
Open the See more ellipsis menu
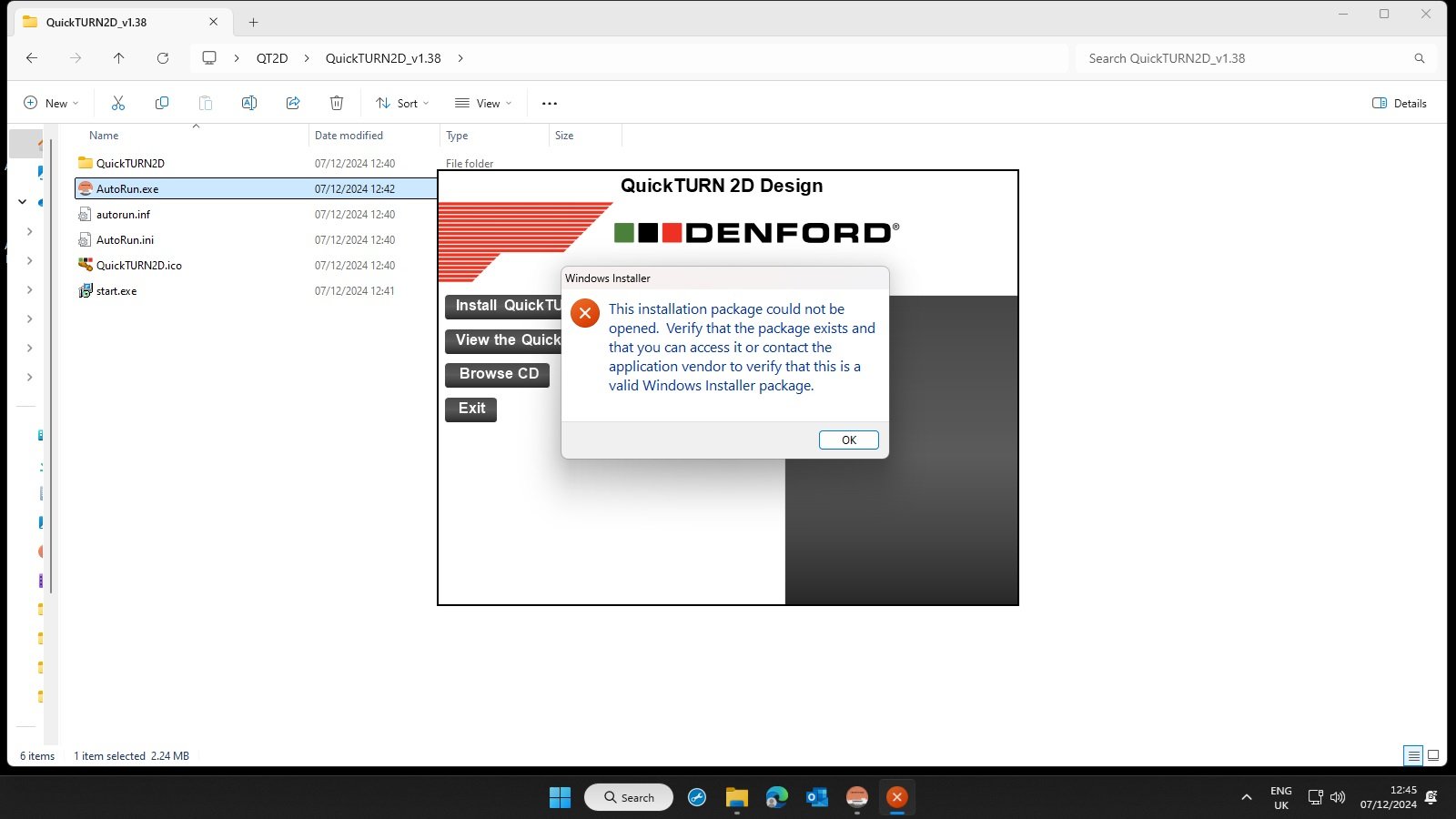550,103
